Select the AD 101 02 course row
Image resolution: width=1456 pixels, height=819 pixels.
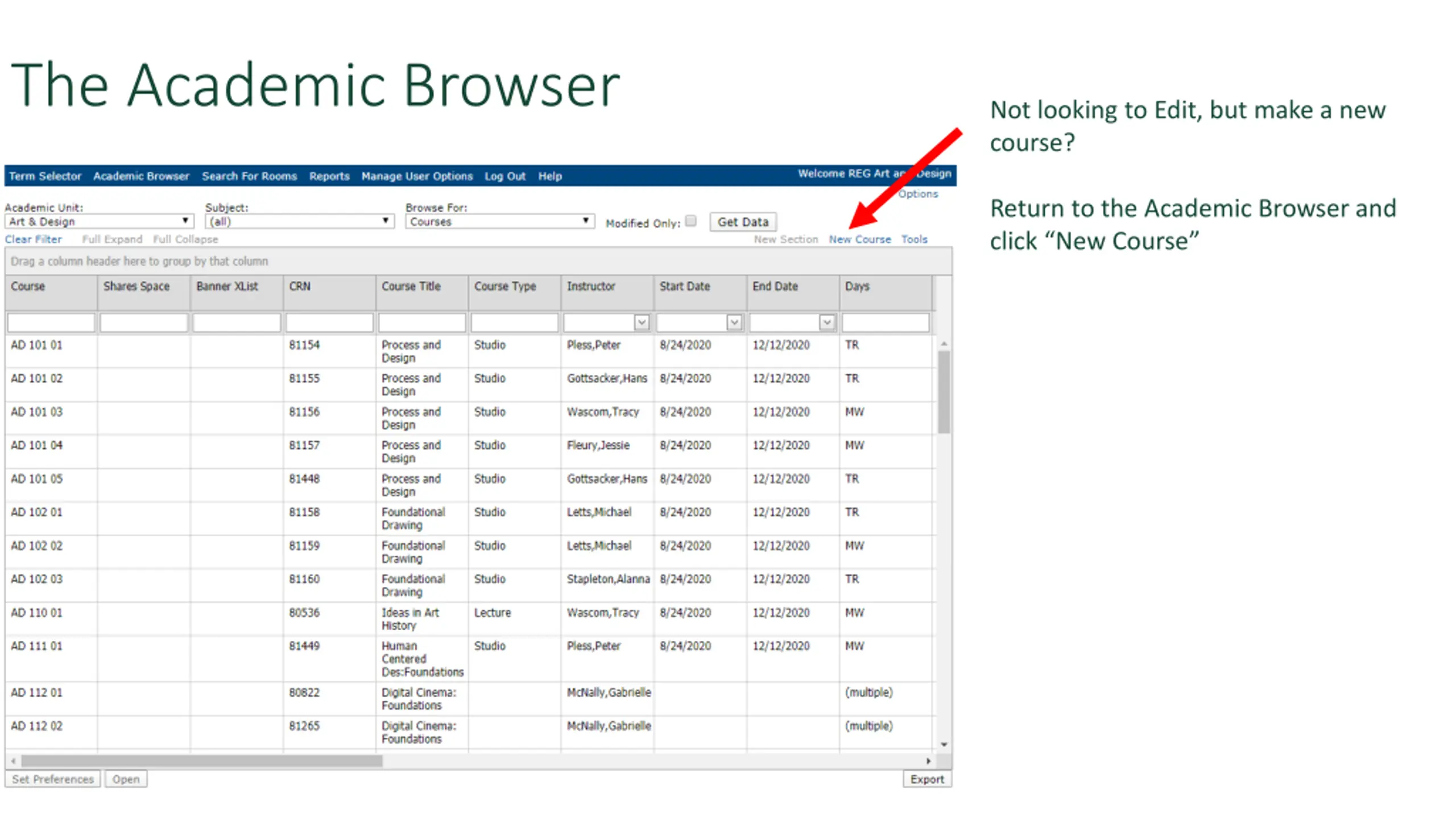[469, 385]
